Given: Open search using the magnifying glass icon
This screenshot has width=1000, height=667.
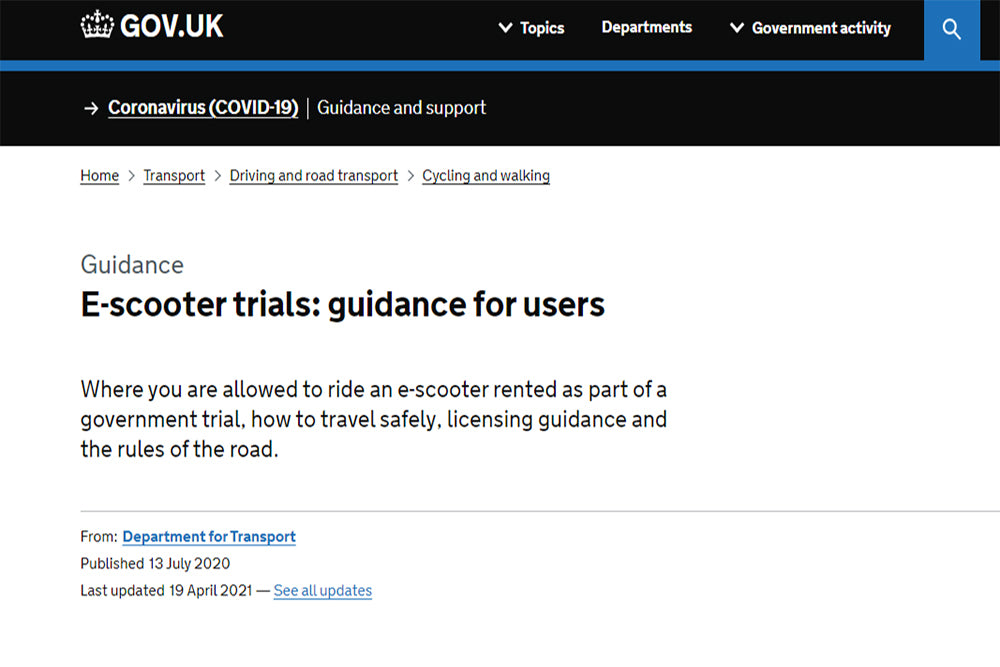Looking at the screenshot, I should click(951, 29).
